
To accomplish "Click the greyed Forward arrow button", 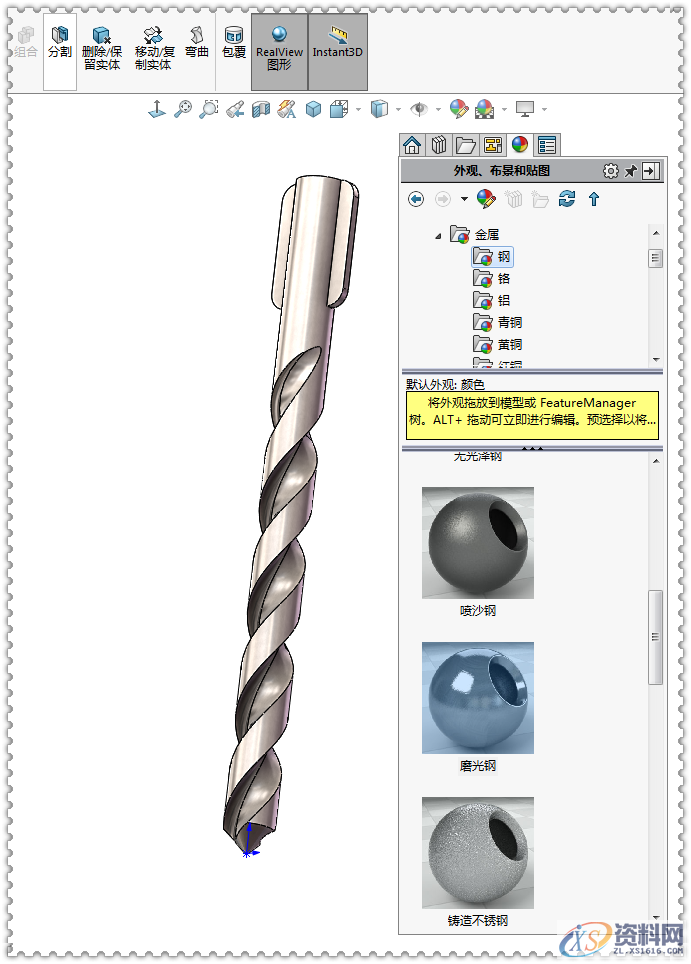I will (443, 199).
